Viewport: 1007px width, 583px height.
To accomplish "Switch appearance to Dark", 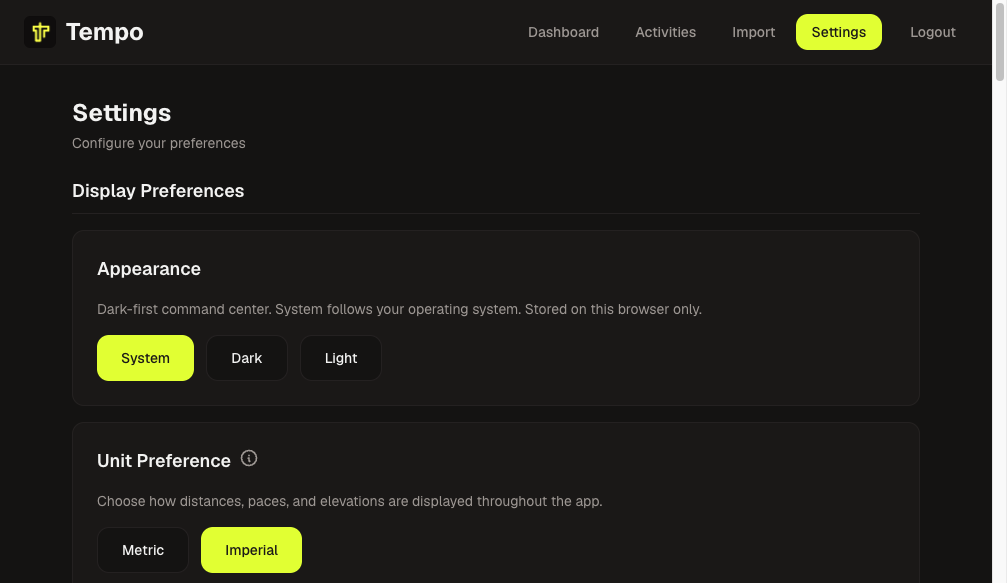I will click(x=247, y=358).
